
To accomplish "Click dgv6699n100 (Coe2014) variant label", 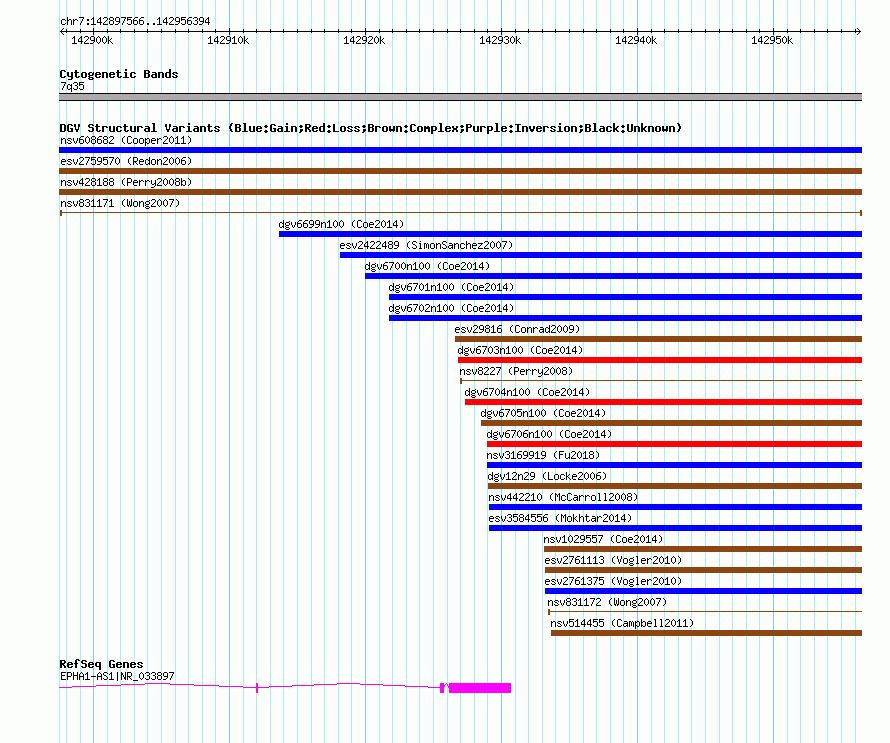I will point(341,224).
